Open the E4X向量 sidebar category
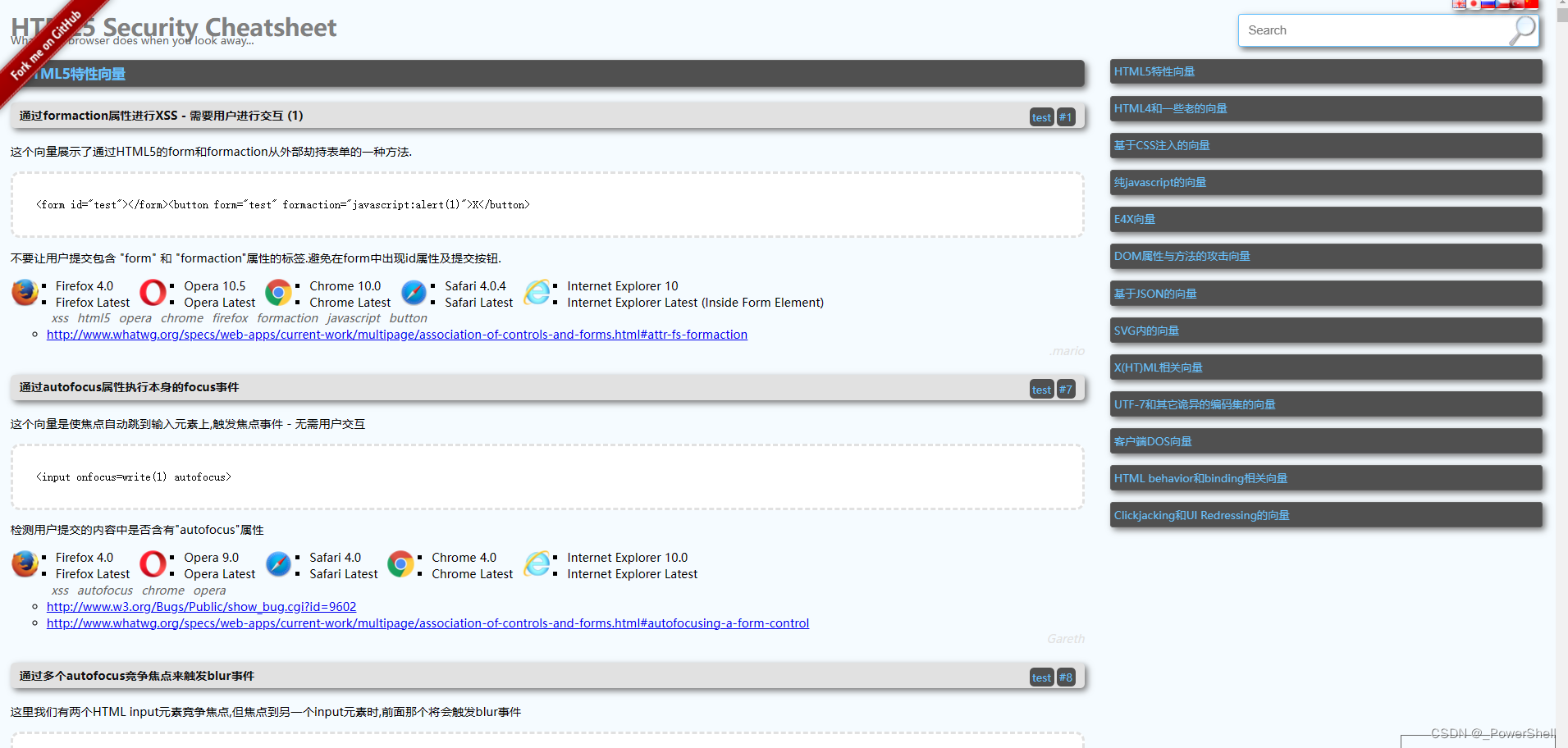 click(x=1326, y=219)
